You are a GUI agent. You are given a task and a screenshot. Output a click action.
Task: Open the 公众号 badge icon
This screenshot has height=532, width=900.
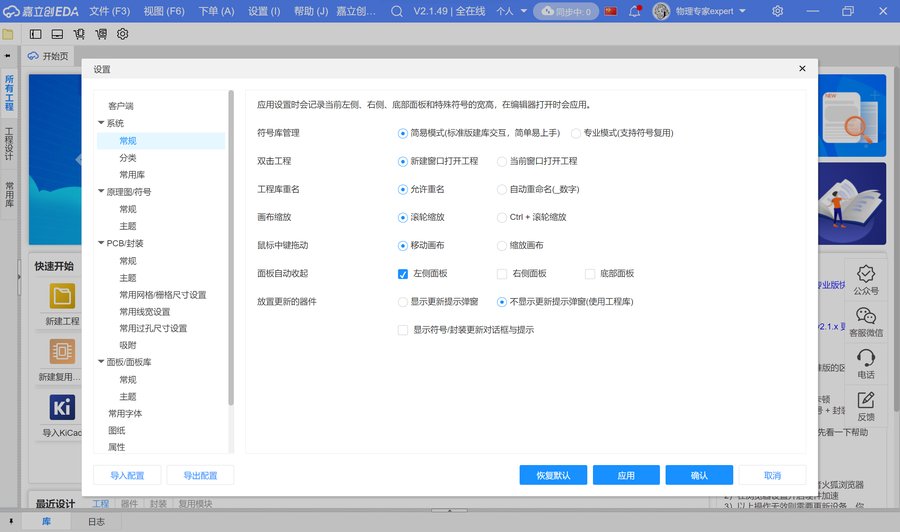click(x=866, y=274)
